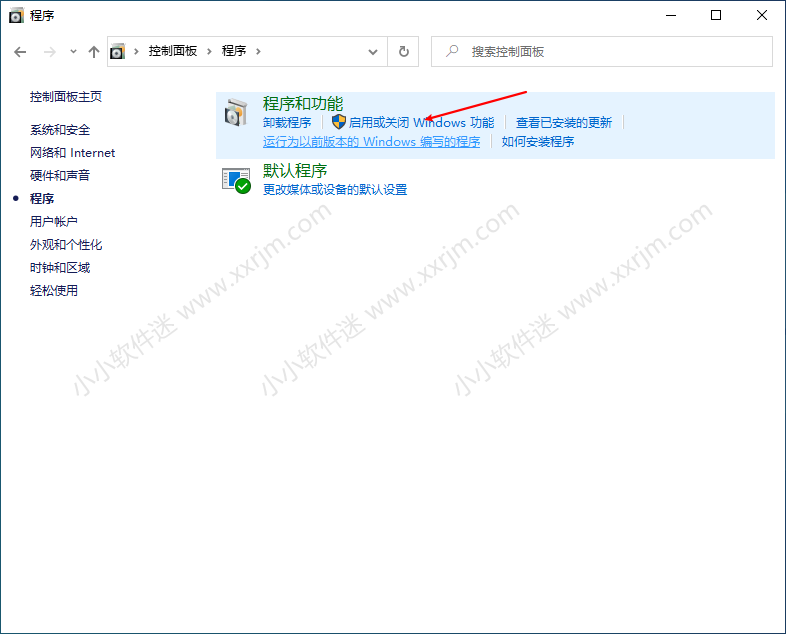The height and width of the screenshot is (634, 786).
Task: Open the 默认程序 heading
Action: pos(295,171)
